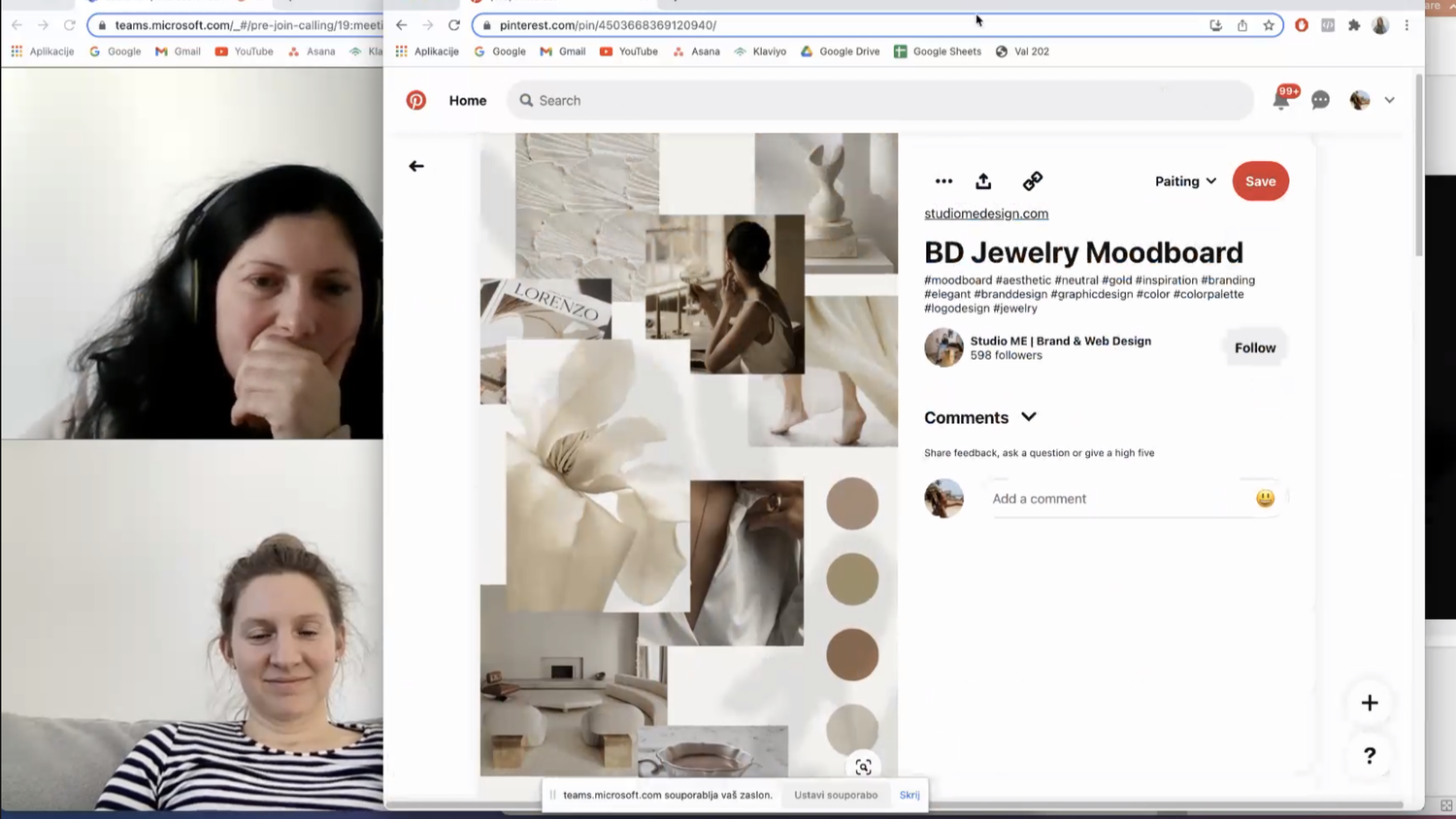Open Klaviyo bookmark in Pinterest window
This screenshot has height=819, width=1456.
click(760, 51)
